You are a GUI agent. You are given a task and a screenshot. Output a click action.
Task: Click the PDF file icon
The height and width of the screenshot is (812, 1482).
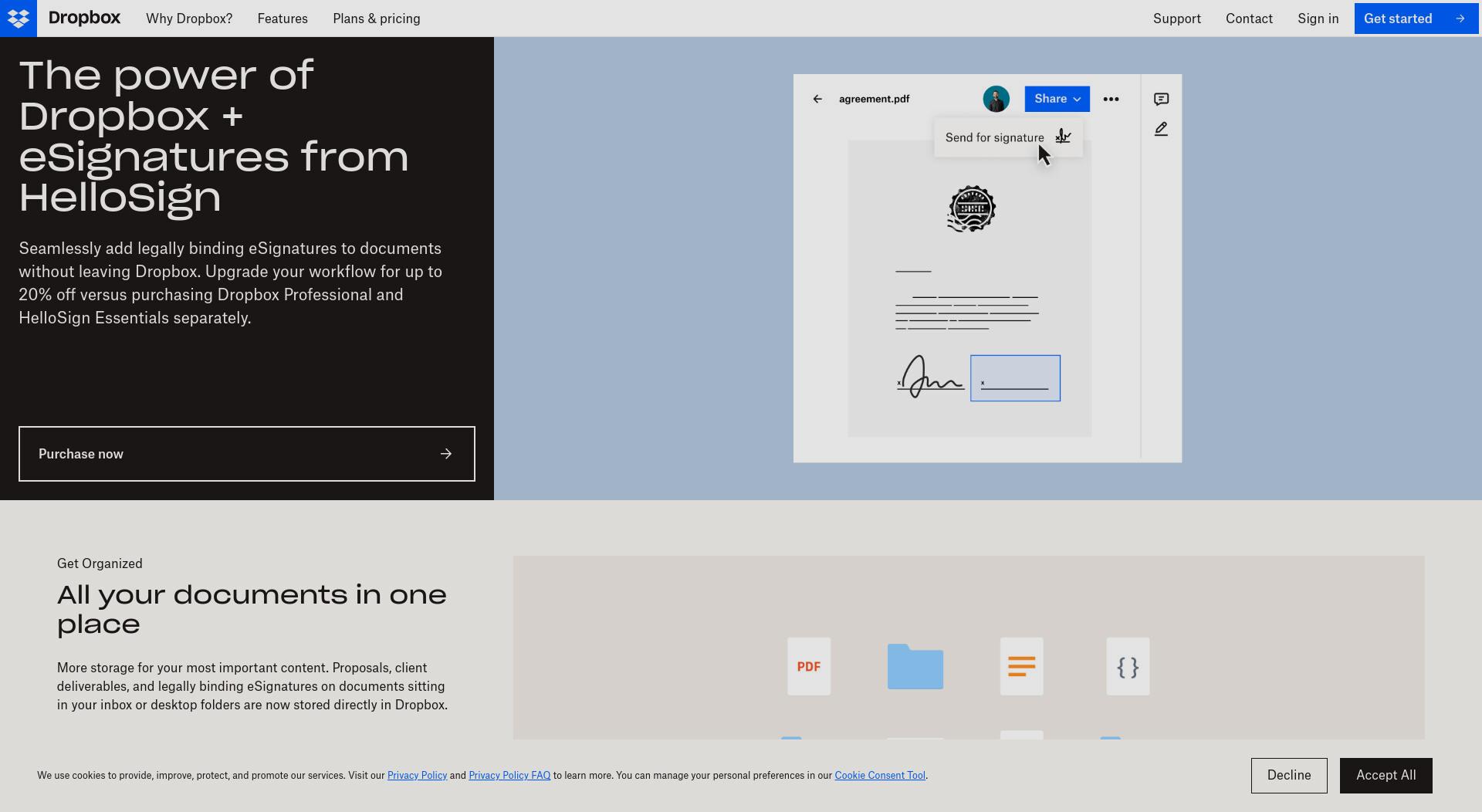(809, 666)
